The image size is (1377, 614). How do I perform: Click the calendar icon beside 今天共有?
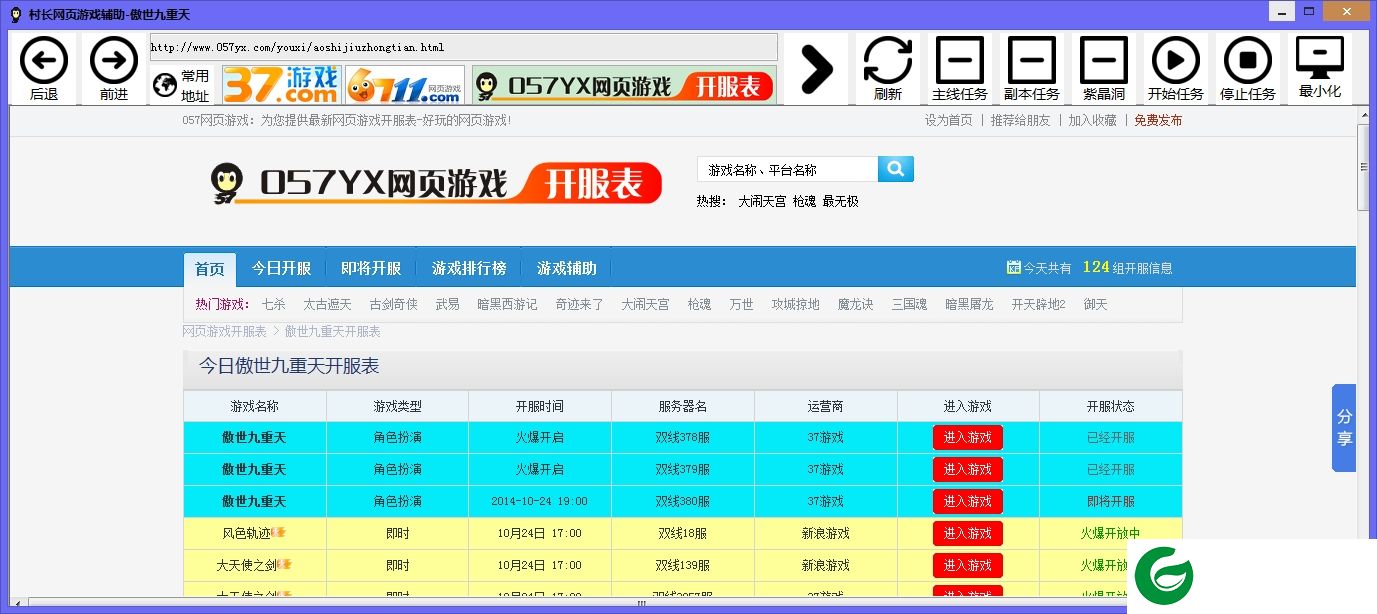pyautogui.click(x=1013, y=268)
